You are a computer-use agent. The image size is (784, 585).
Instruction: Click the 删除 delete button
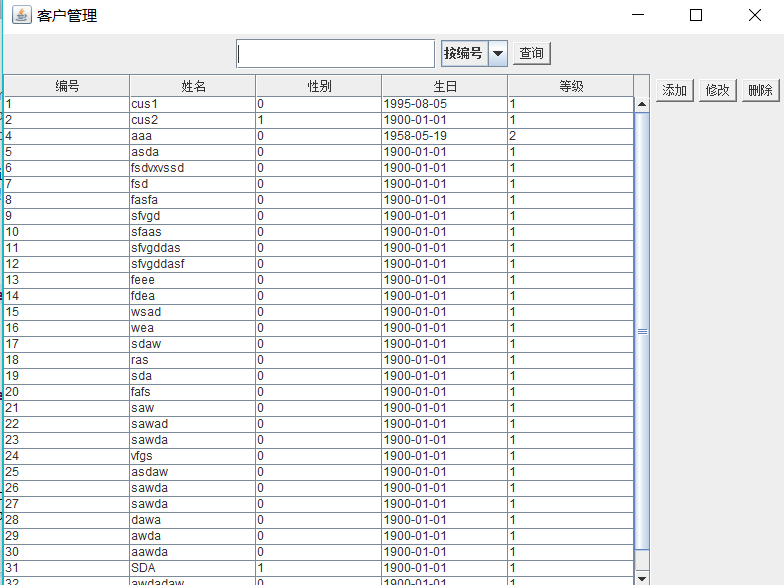pyautogui.click(x=760, y=90)
